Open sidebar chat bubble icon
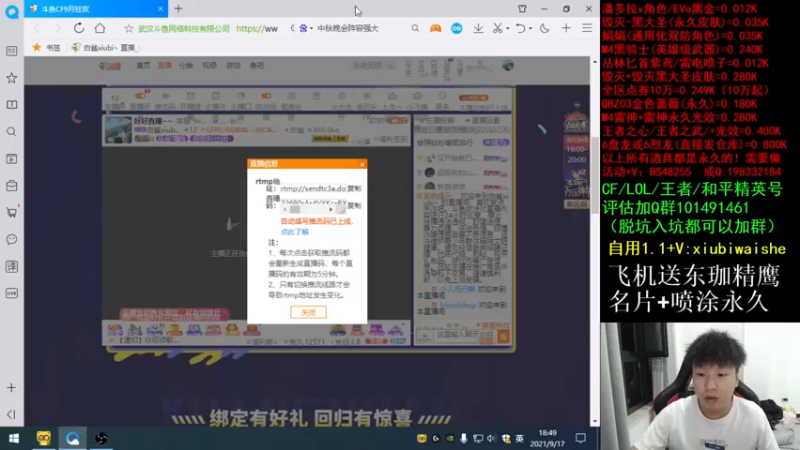This screenshot has width=800, height=450. point(11,239)
